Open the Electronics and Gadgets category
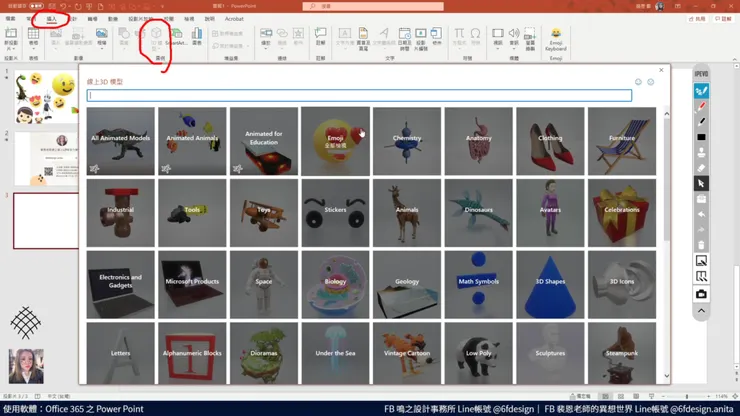Screen dimensions: 740x416 (120, 285)
